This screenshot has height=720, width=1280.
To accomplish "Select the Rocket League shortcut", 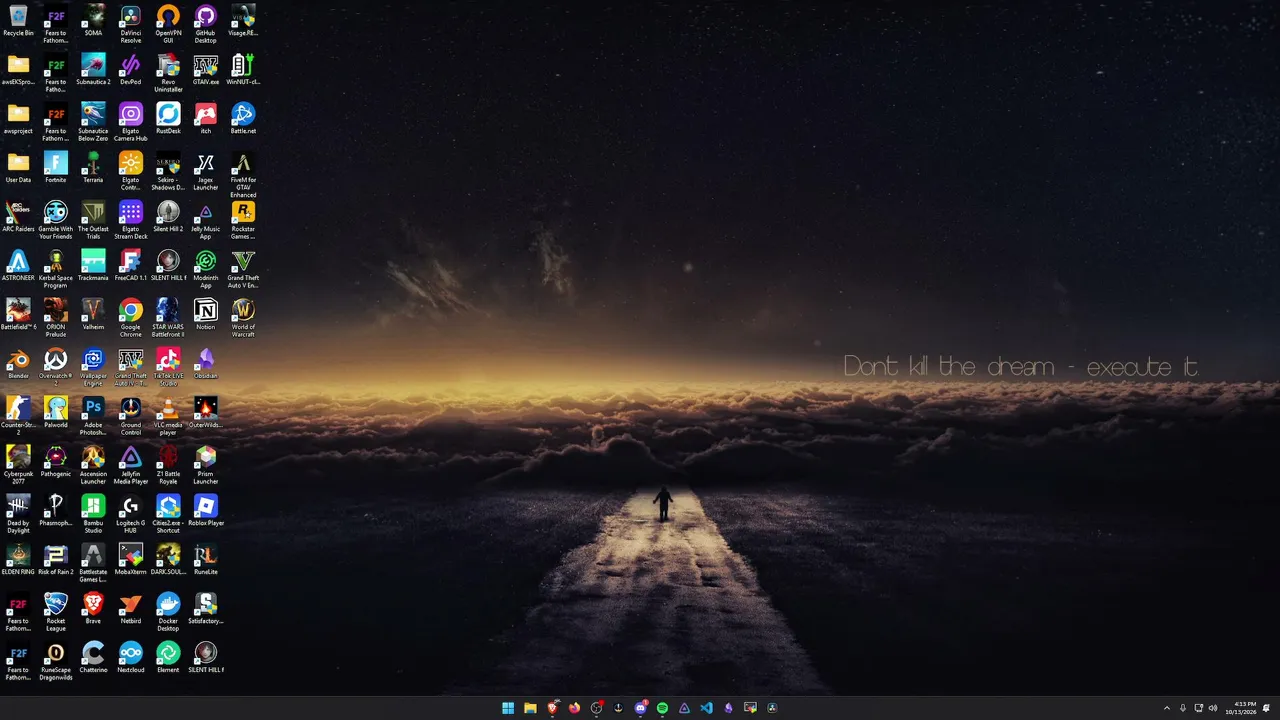I will click(x=56, y=612).
